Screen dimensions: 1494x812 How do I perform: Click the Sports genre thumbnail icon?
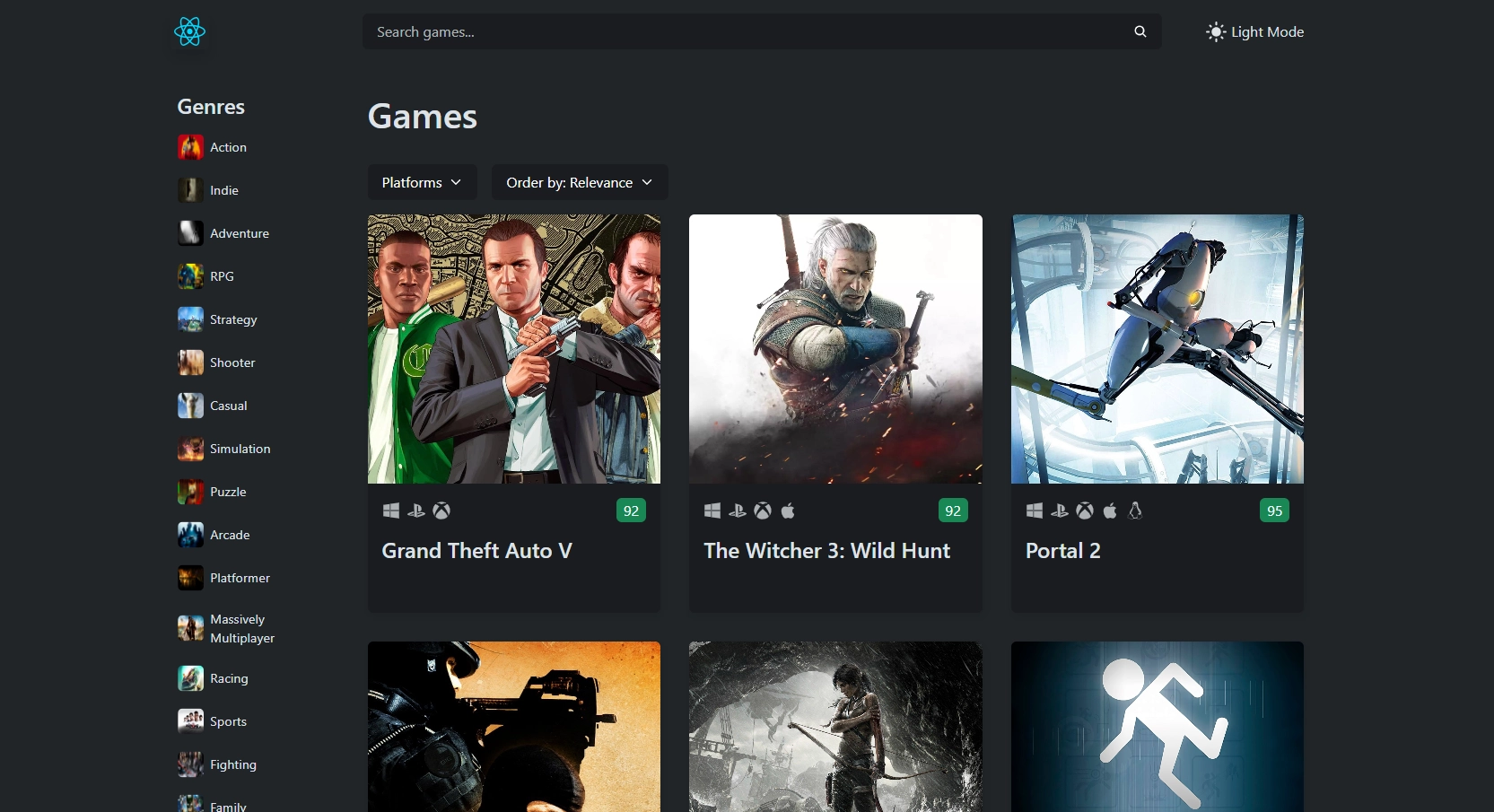190,721
